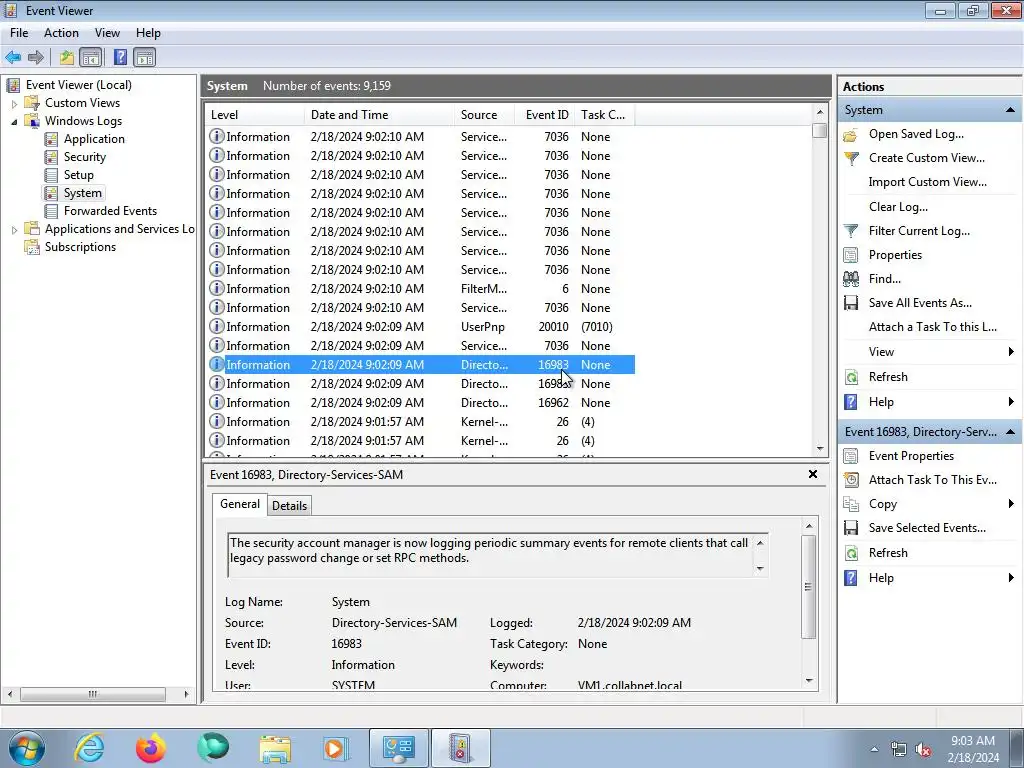
Task: Click preview pane scrollbar down arrow
Action: point(809,680)
